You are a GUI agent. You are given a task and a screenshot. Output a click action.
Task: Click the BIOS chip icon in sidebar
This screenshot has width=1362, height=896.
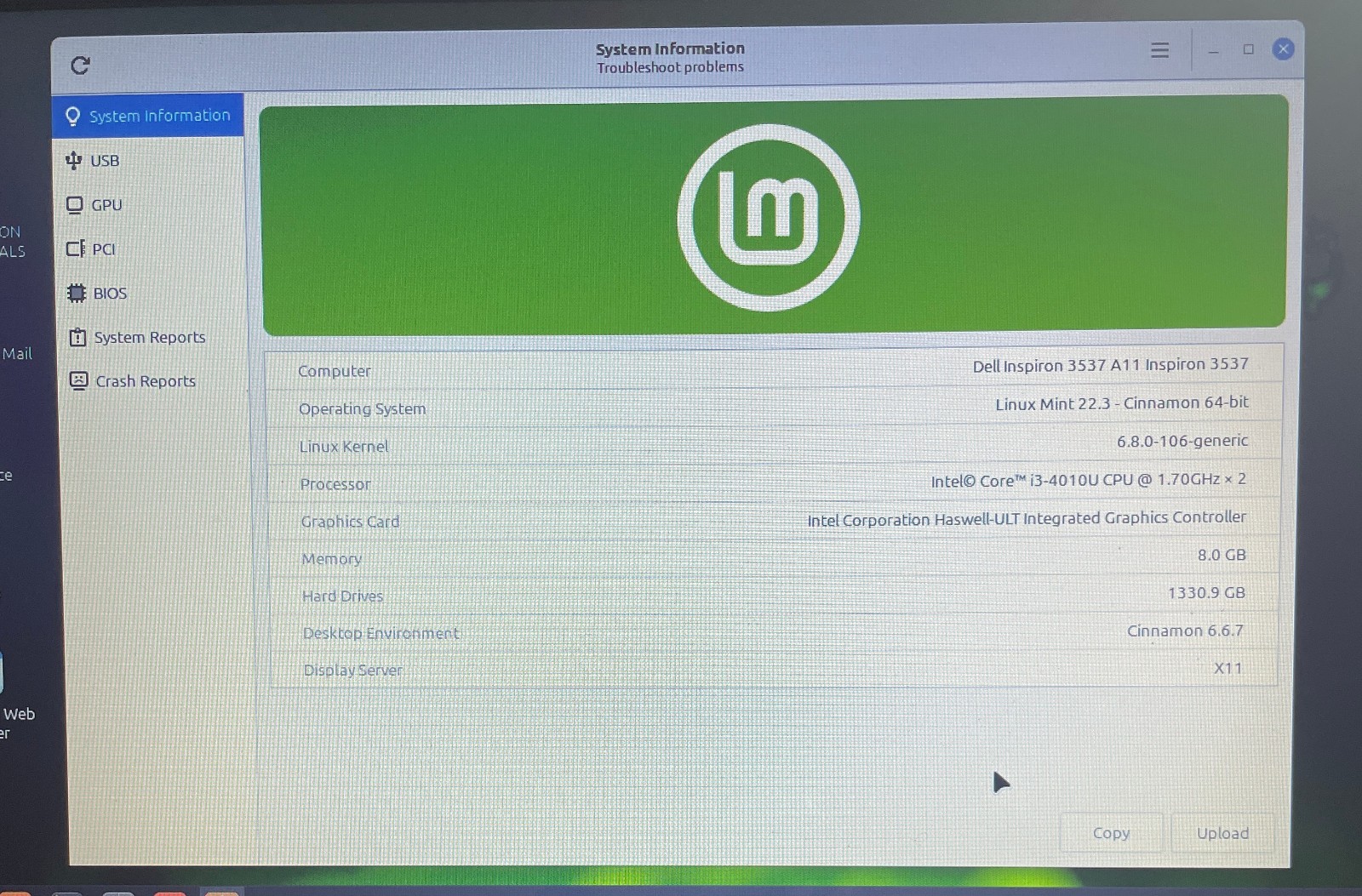coord(77,293)
